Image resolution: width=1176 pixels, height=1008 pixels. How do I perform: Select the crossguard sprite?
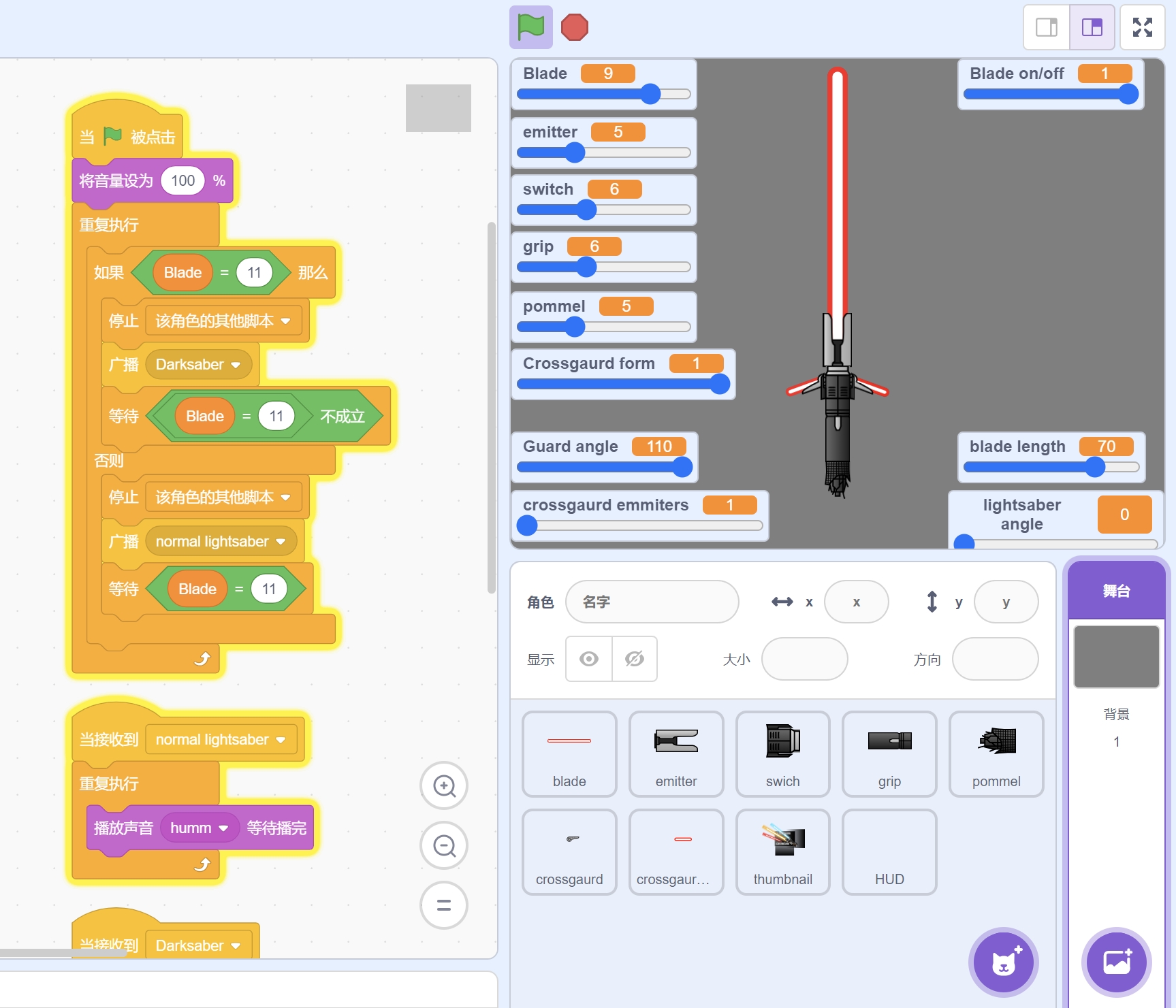click(569, 852)
